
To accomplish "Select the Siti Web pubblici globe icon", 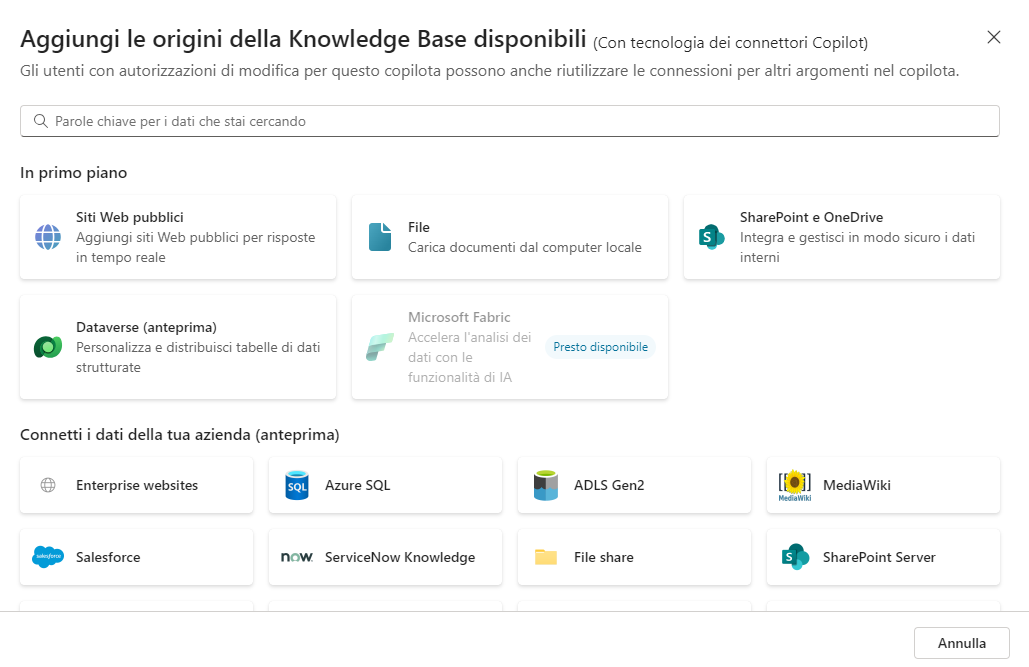I will pyautogui.click(x=48, y=239).
